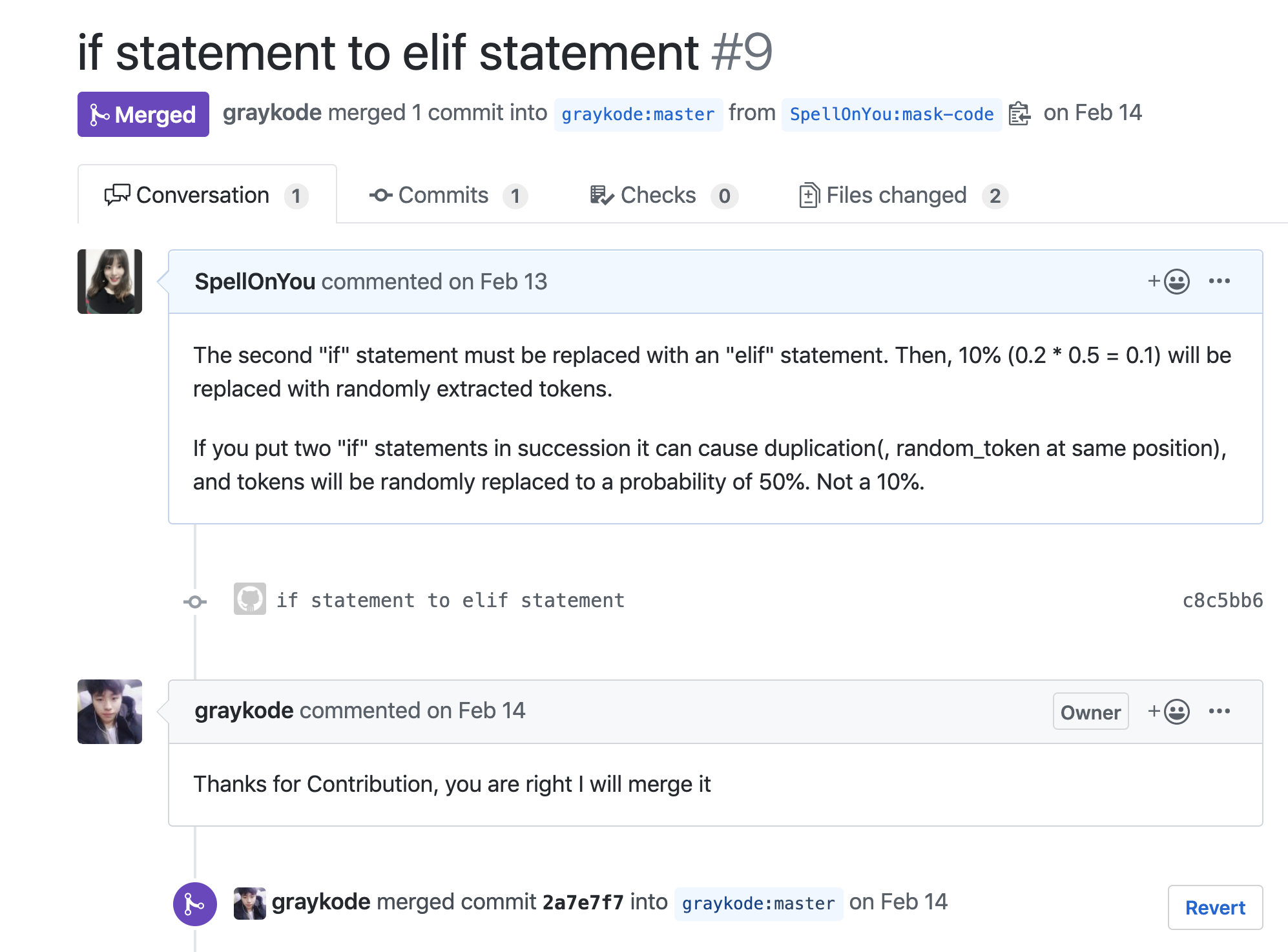1288x952 pixels.
Task: Open 'if statement to elif statement' commit message
Action: tap(451, 601)
